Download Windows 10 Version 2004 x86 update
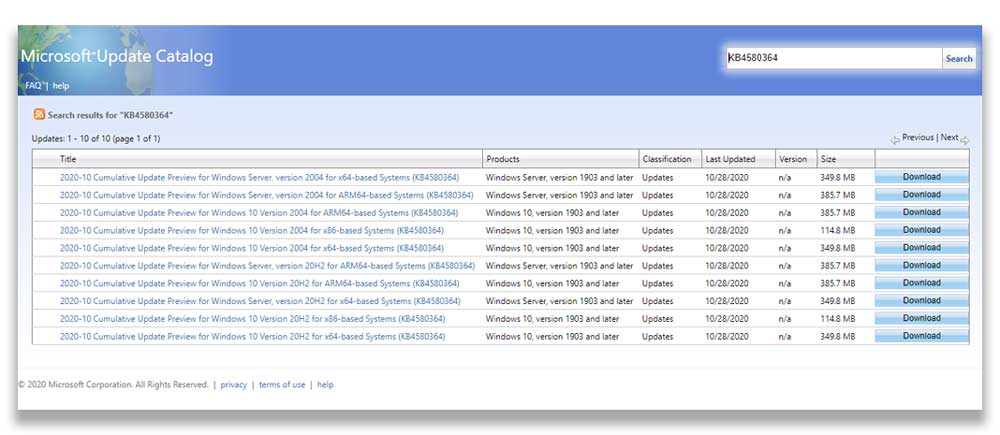The width and height of the screenshot is (1000, 435). click(x=922, y=230)
